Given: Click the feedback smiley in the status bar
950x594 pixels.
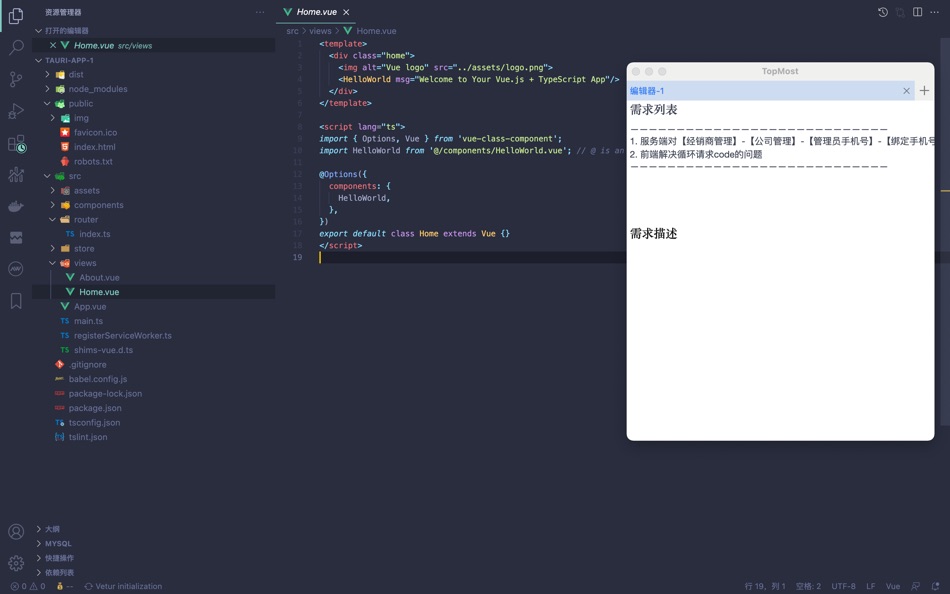Looking at the screenshot, I should [x=914, y=586].
